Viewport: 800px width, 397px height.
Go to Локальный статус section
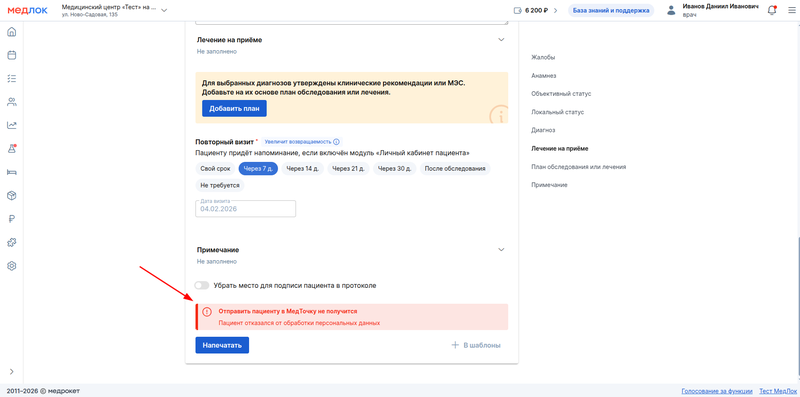click(x=558, y=112)
